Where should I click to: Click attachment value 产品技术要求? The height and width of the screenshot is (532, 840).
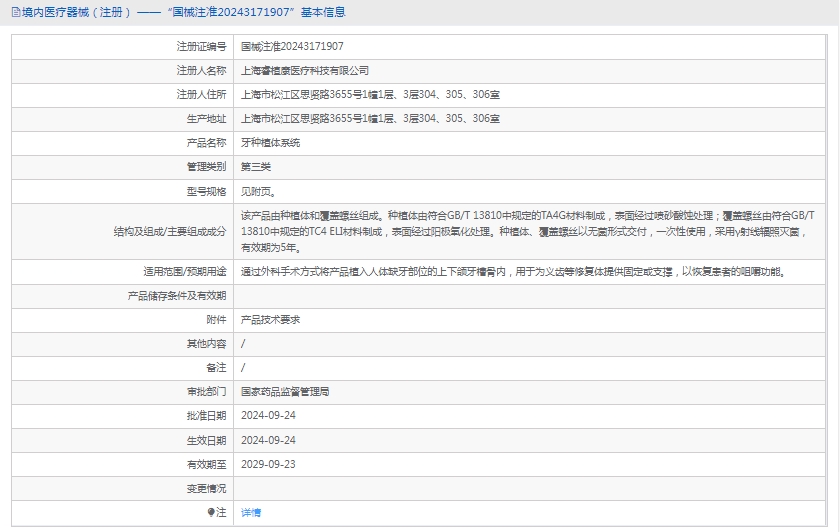270,319
